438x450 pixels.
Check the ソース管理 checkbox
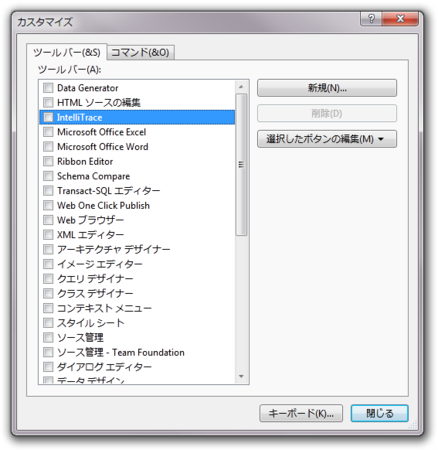(48, 337)
